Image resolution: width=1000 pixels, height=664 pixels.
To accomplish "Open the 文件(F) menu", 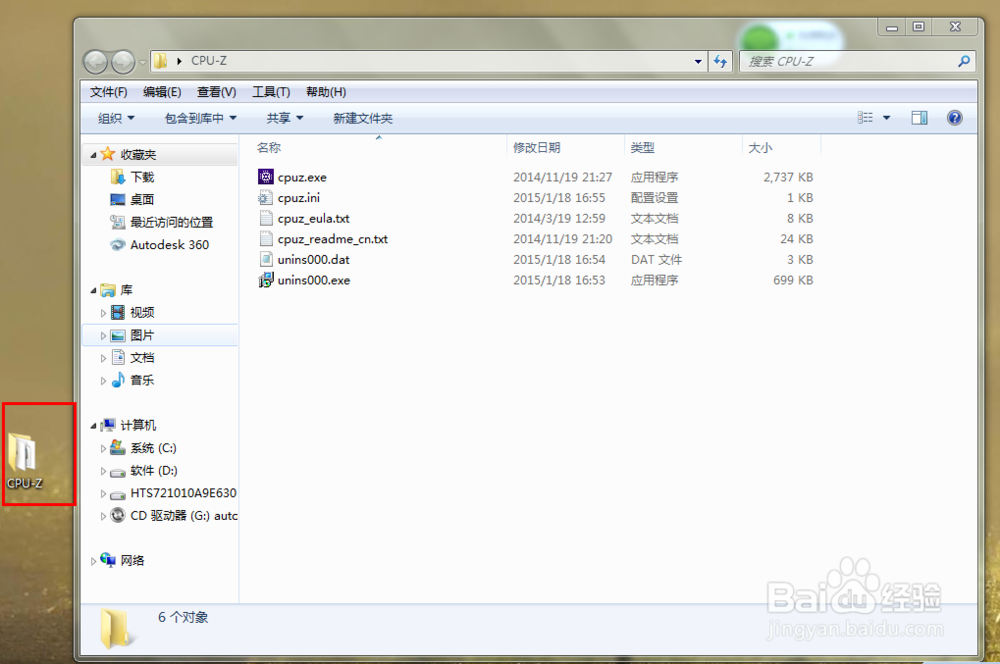I will [108, 92].
